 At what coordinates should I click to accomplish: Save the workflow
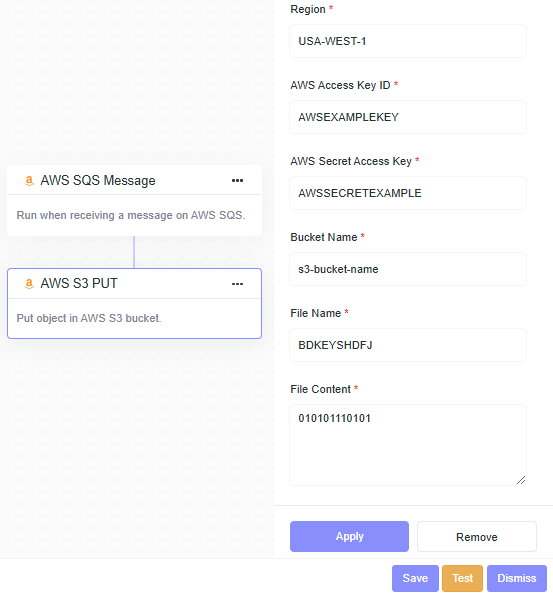coord(415,578)
